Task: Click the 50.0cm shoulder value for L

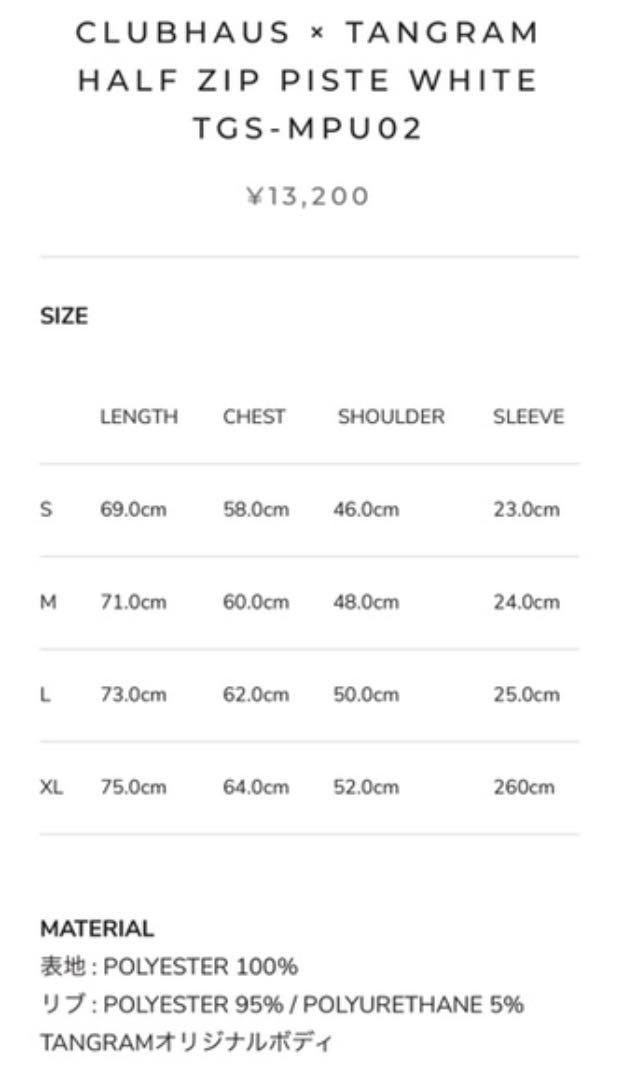Action: point(366,694)
